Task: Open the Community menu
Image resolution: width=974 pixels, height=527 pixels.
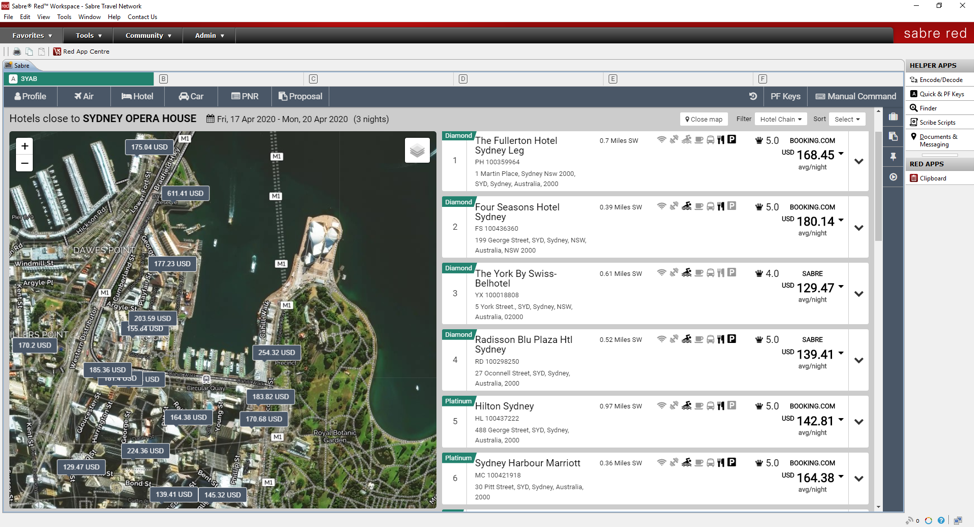Action: (148, 35)
